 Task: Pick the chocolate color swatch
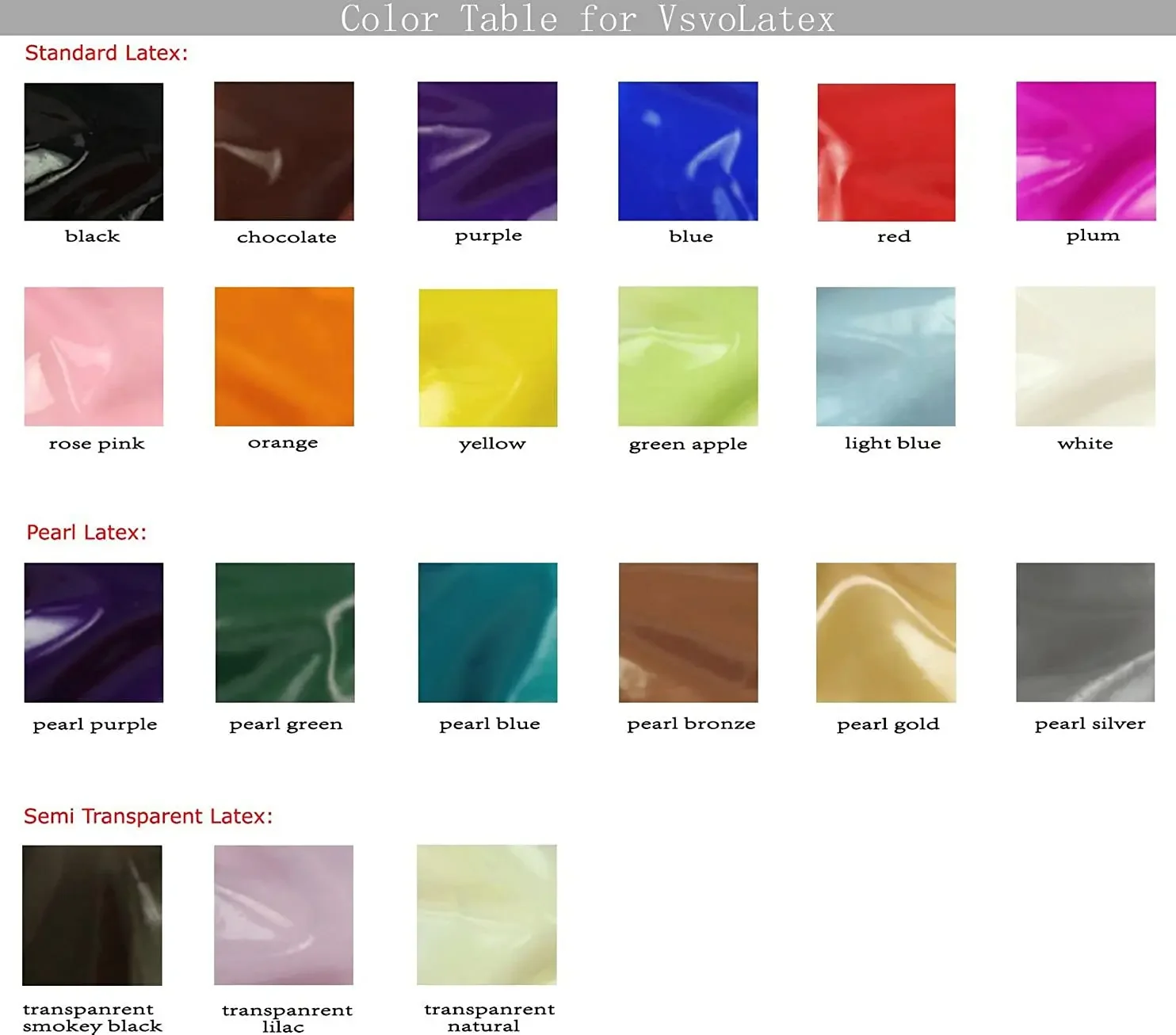[284, 151]
